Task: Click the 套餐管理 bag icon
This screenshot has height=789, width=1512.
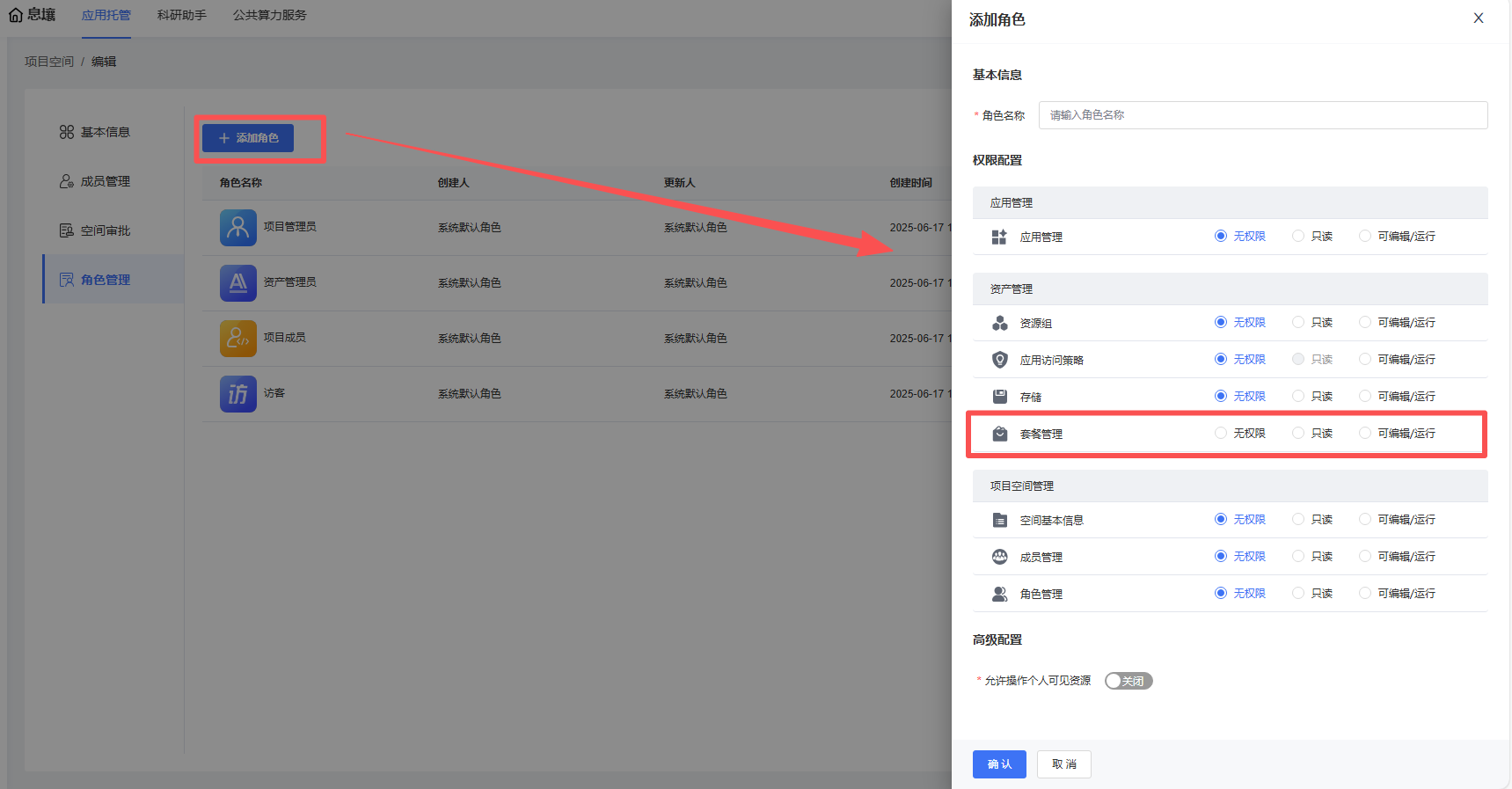Action: (999, 434)
